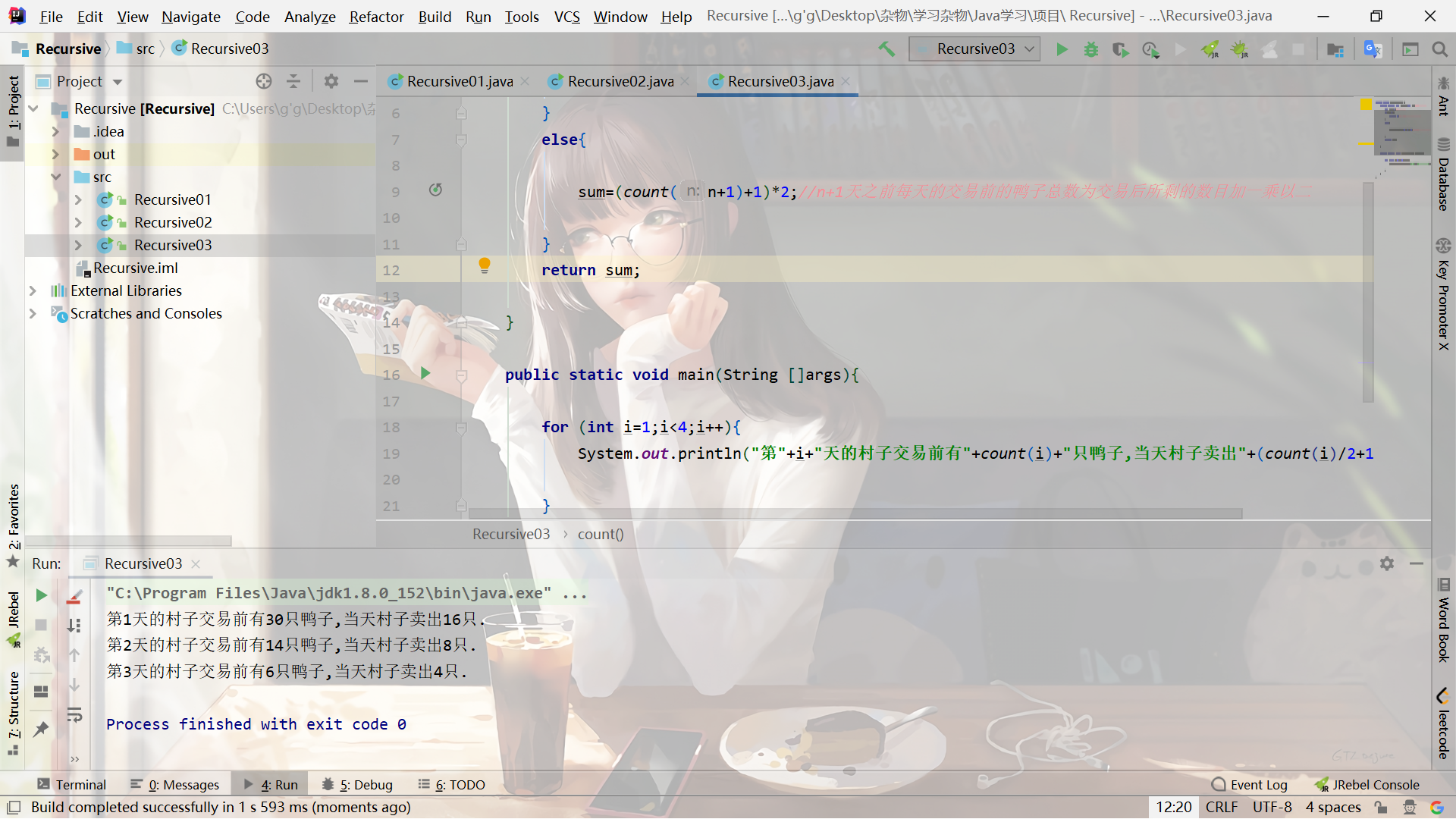Image resolution: width=1456 pixels, height=819 pixels.
Task: Click the Build project hammer icon
Action: 886,49
